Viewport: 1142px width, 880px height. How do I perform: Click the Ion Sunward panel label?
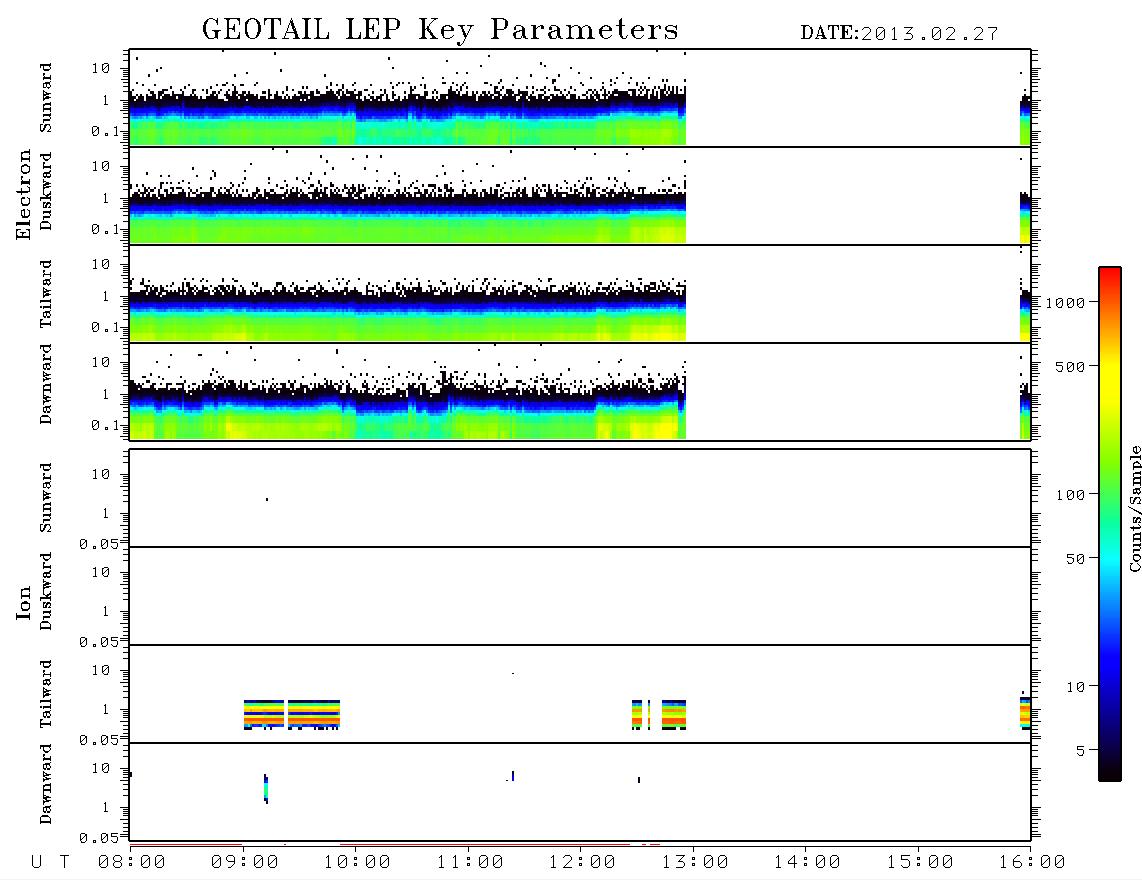(x=46, y=498)
